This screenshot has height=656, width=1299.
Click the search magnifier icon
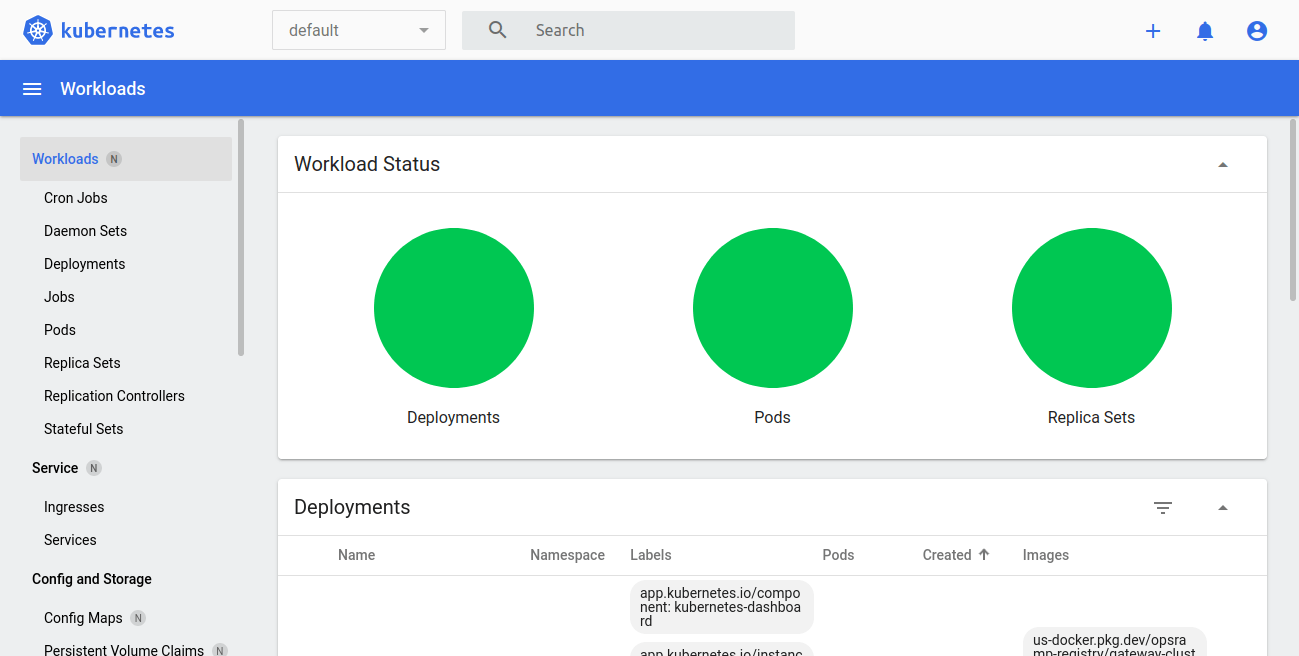(497, 30)
